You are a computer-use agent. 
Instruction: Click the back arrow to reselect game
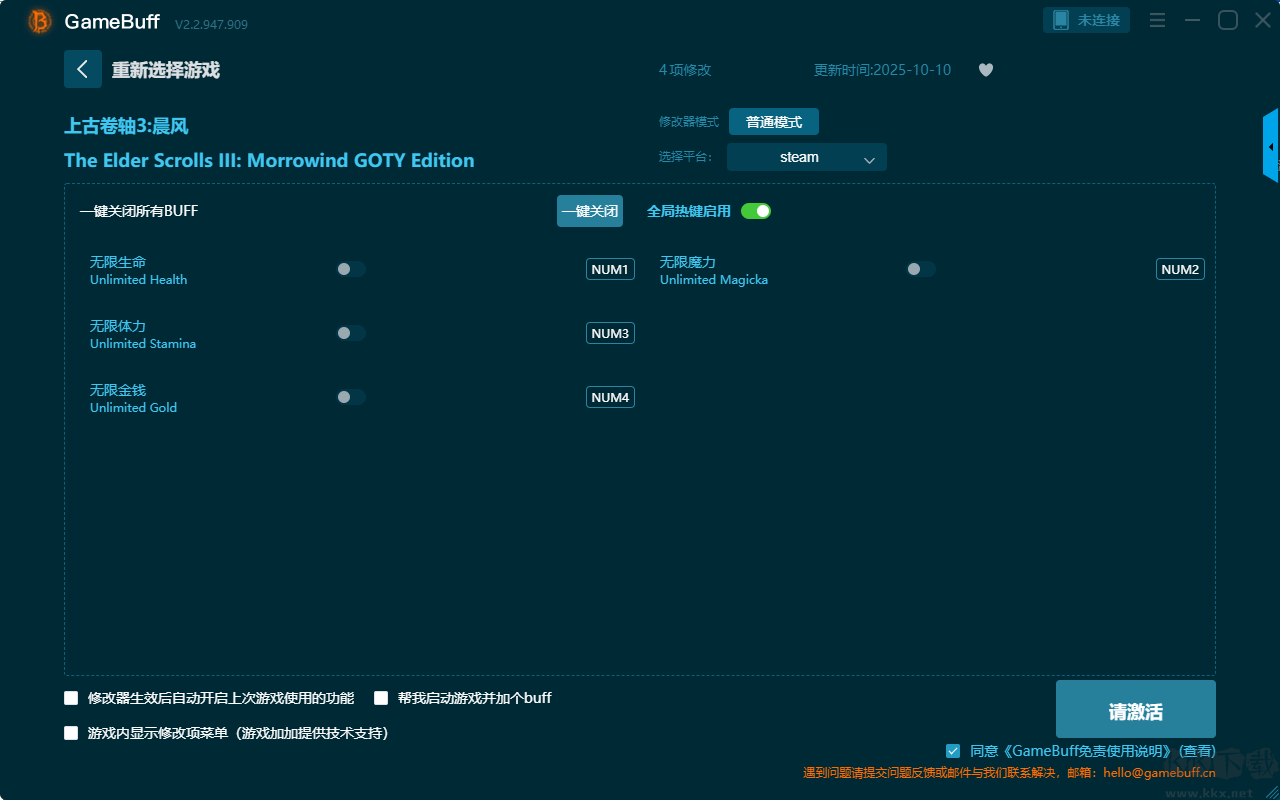tap(82, 69)
